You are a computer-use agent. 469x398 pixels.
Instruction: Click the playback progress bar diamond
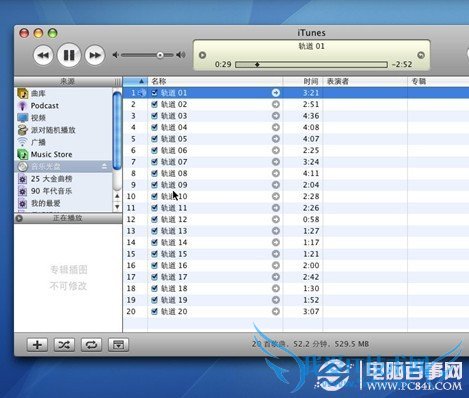[257, 64]
